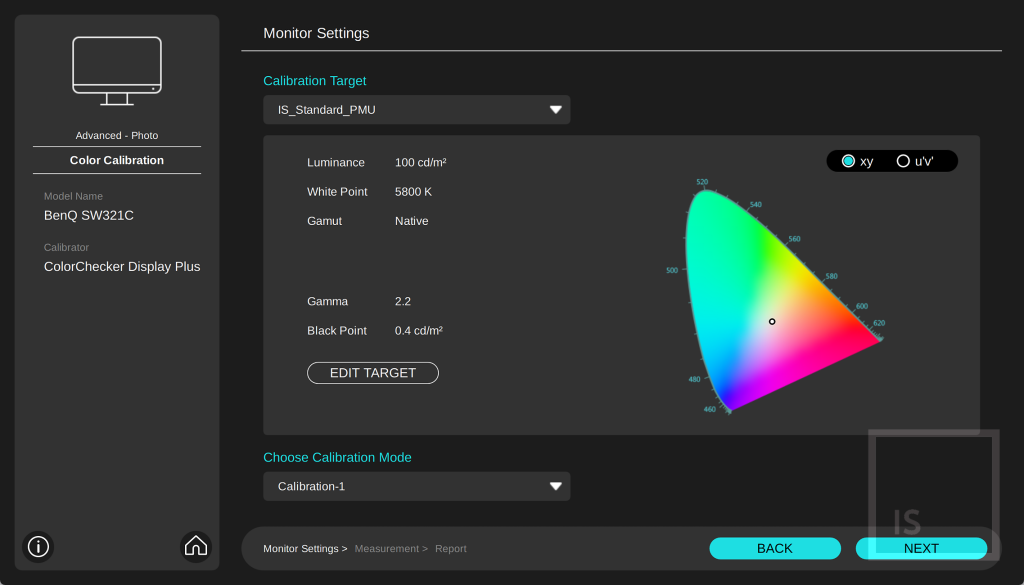The height and width of the screenshot is (585, 1024).
Task: Click the 5800 K white point value
Action: pyautogui.click(x=413, y=192)
